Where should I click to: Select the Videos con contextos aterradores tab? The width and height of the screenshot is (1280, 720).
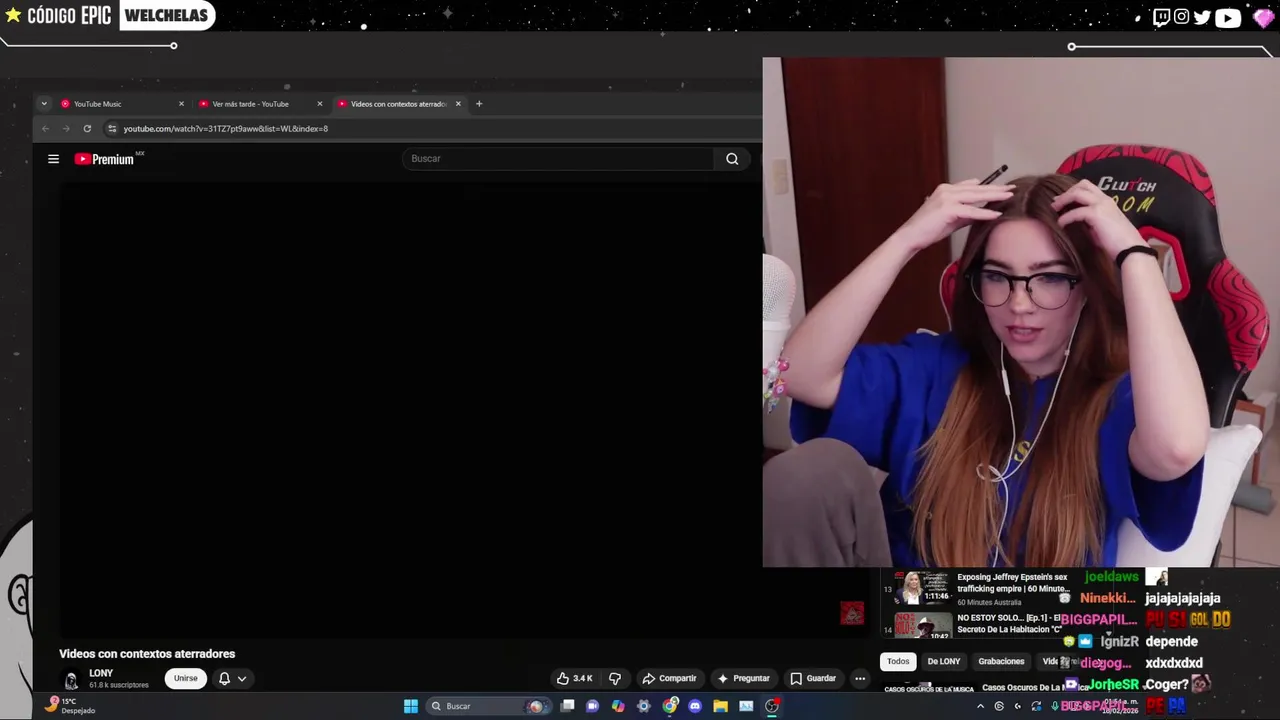(x=397, y=104)
